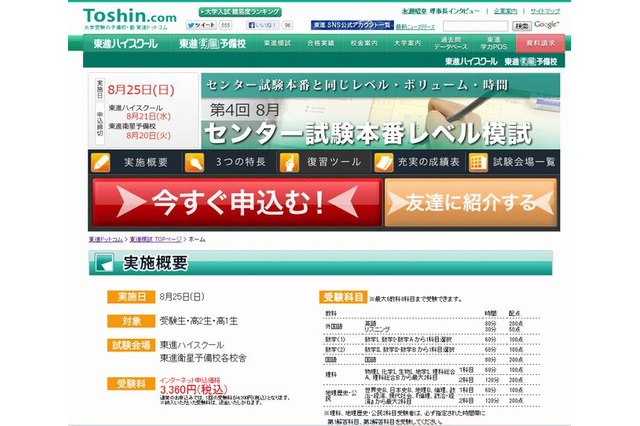
Task: Click the pencil icon beside 実施概要
Action: pos(100,162)
